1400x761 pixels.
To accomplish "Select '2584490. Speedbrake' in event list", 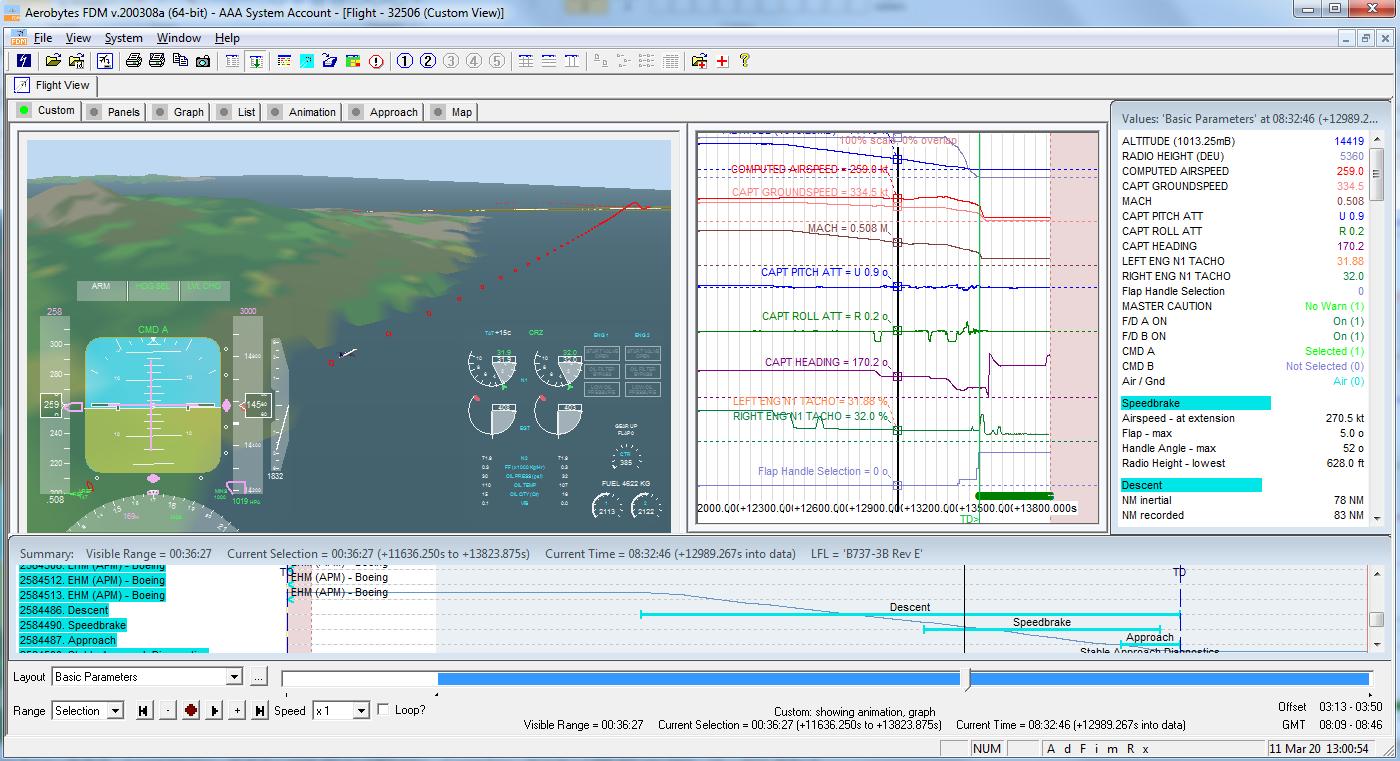I will click(73, 625).
